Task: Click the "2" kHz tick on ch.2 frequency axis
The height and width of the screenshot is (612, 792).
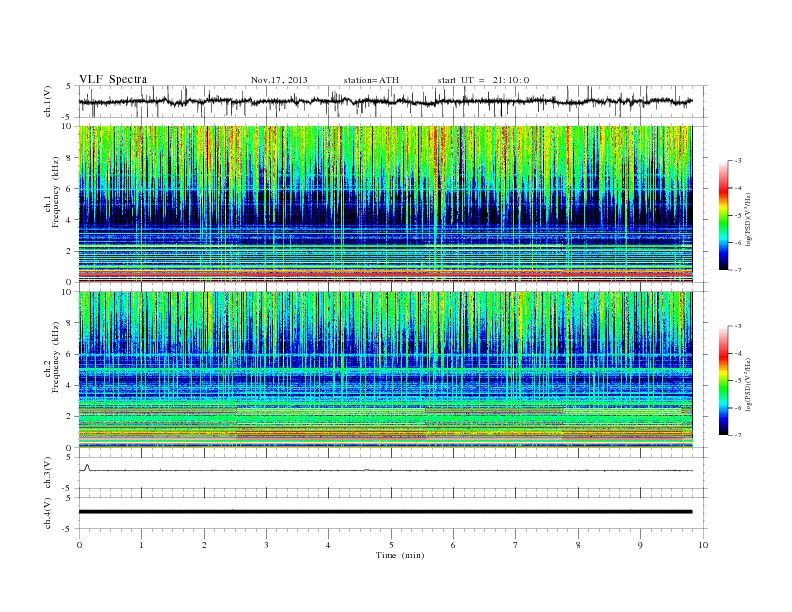Action: pyautogui.click(x=69, y=417)
